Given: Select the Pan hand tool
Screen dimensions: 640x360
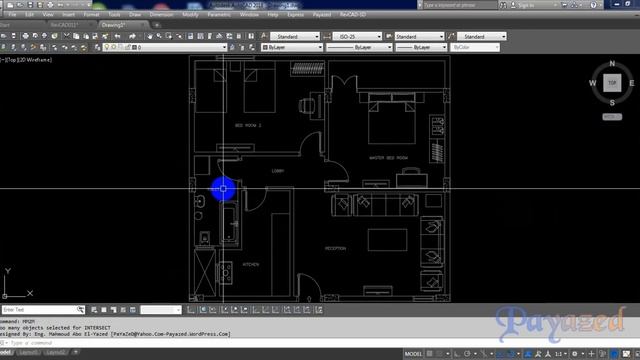Looking at the screenshot, I should click(x=149, y=36).
